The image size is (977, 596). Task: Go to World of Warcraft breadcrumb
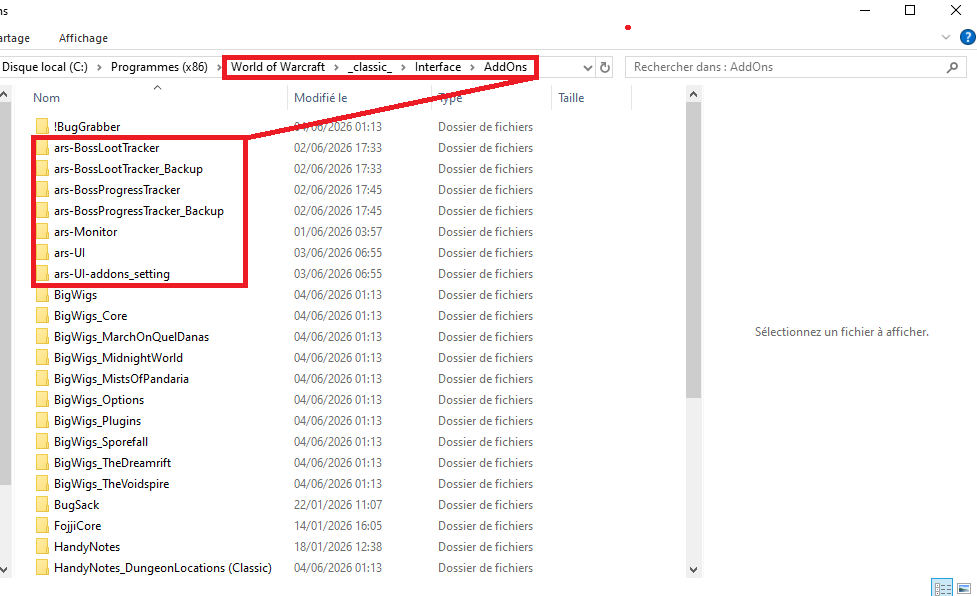click(x=278, y=67)
